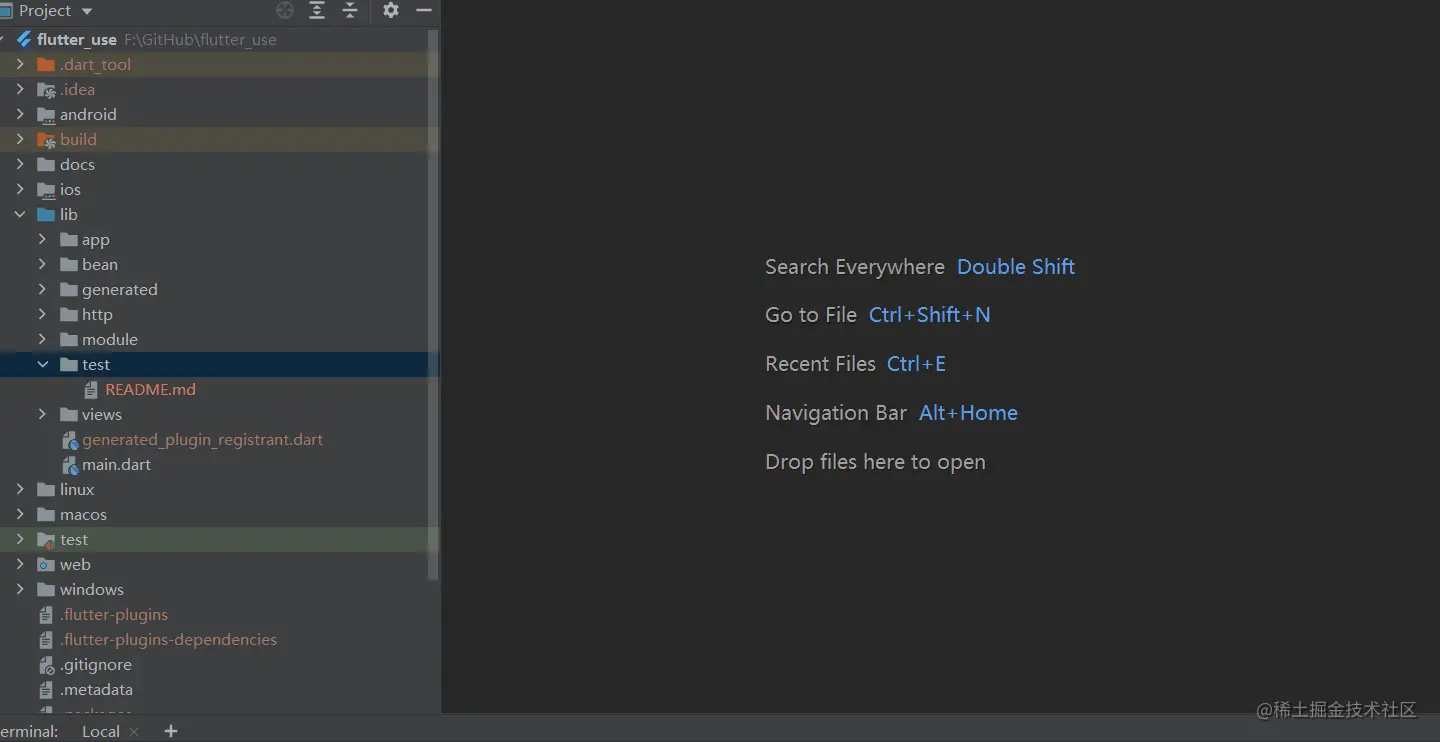Click the linux folder icon
The width and height of the screenshot is (1440, 742).
click(45, 490)
